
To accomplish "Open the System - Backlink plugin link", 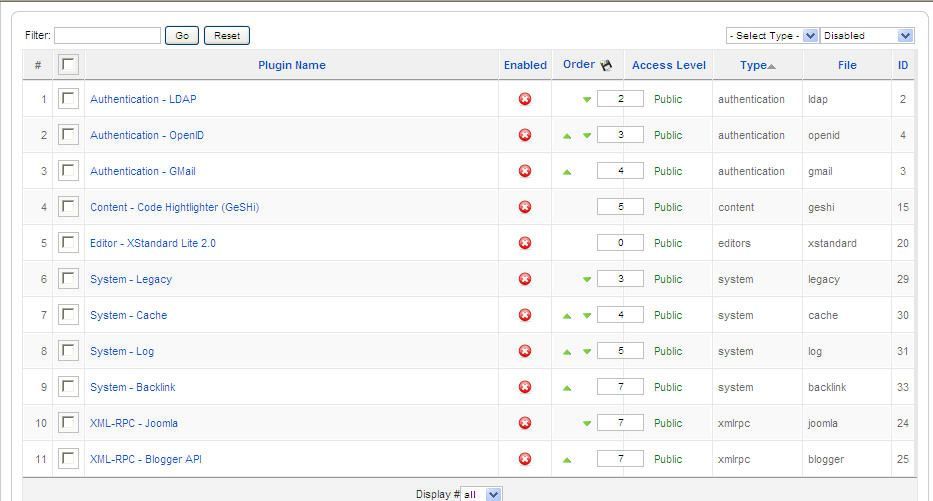I will 133,387.
